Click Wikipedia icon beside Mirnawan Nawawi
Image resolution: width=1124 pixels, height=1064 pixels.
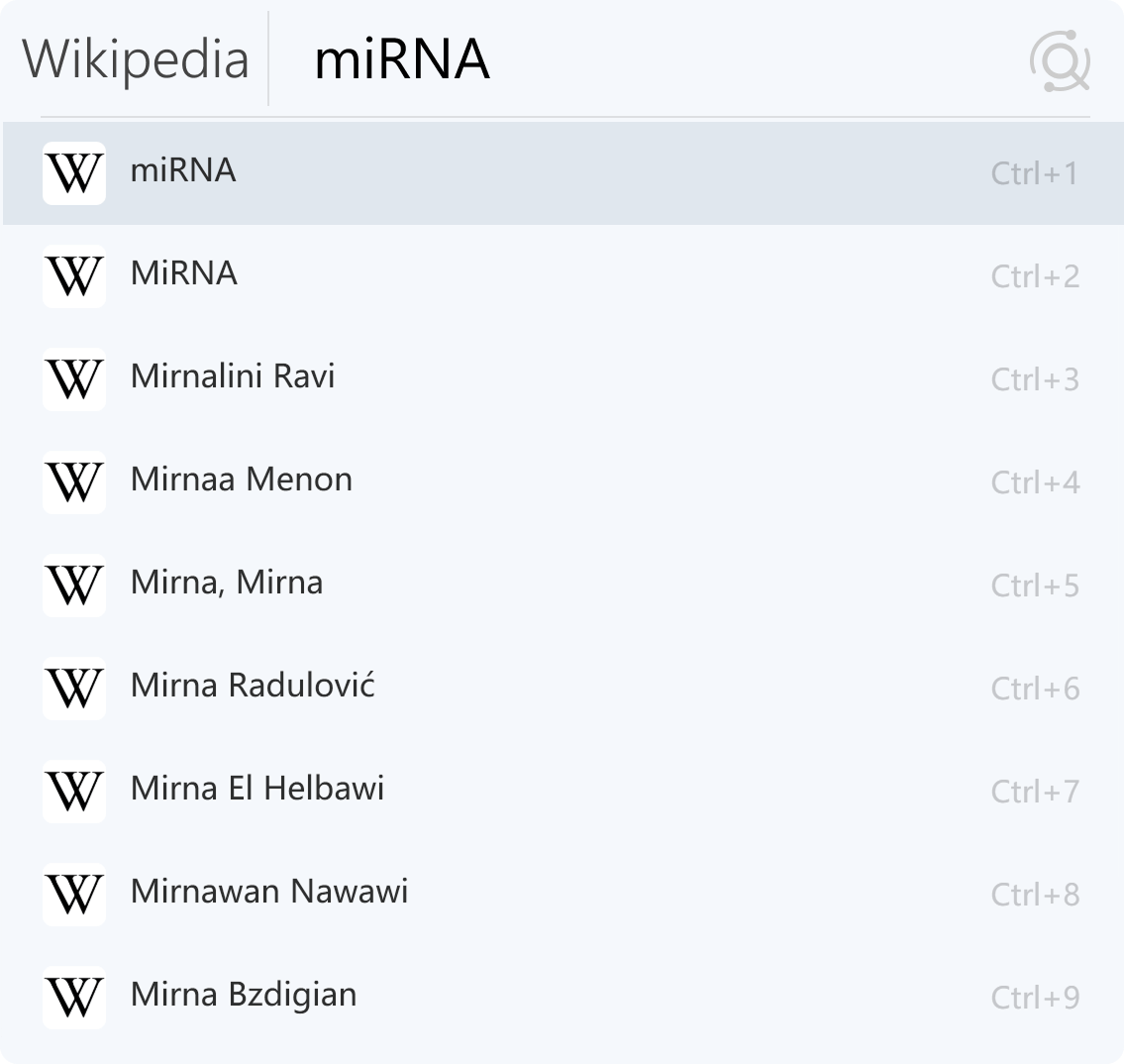tap(74, 894)
